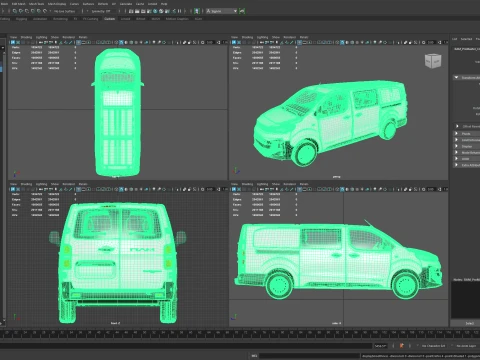
Task: Open the Selected menu in Attribute Editor
Action: 466,39
